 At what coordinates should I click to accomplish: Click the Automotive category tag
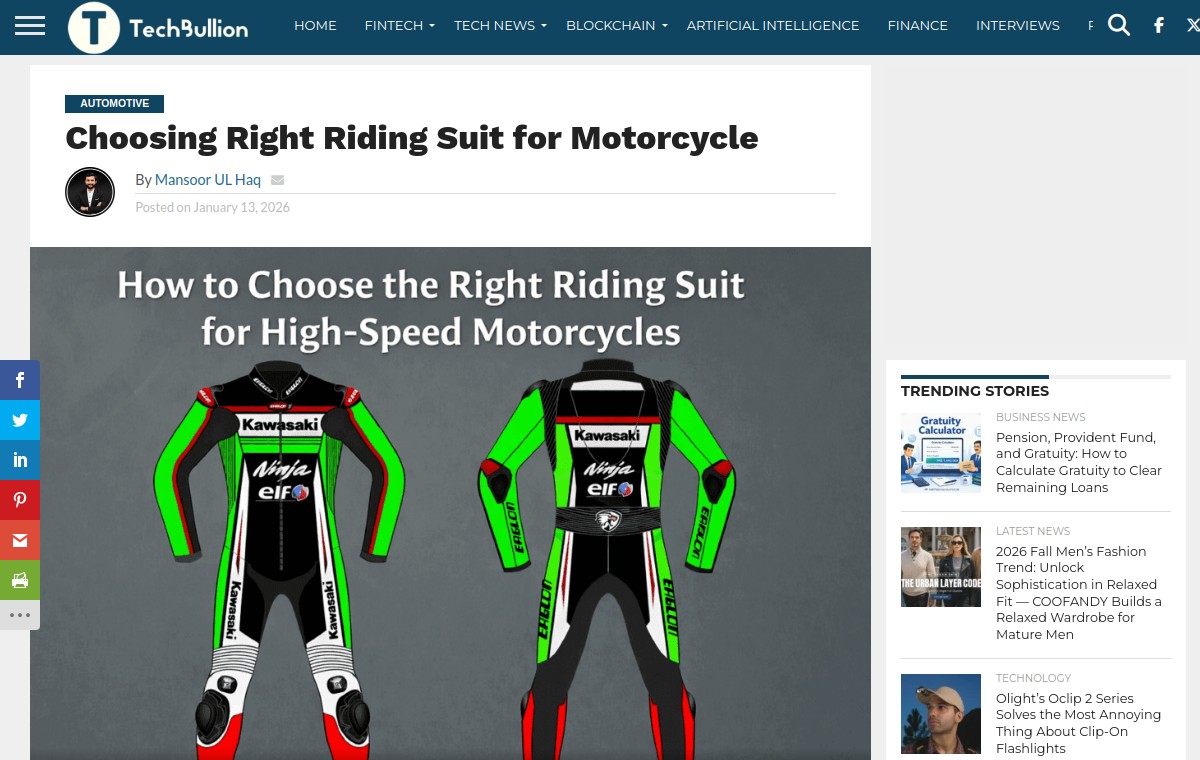click(x=115, y=104)
